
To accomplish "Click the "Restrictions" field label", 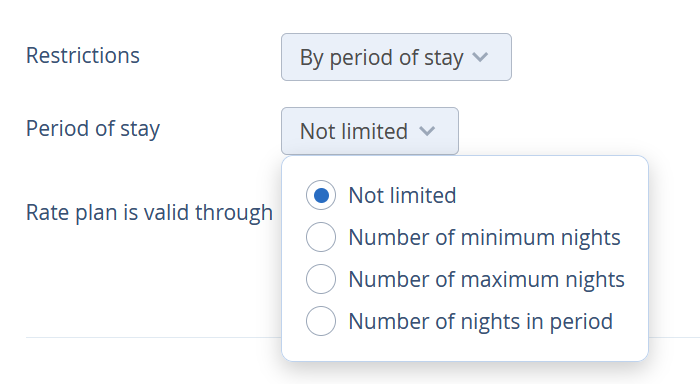I will click(83, 56).
